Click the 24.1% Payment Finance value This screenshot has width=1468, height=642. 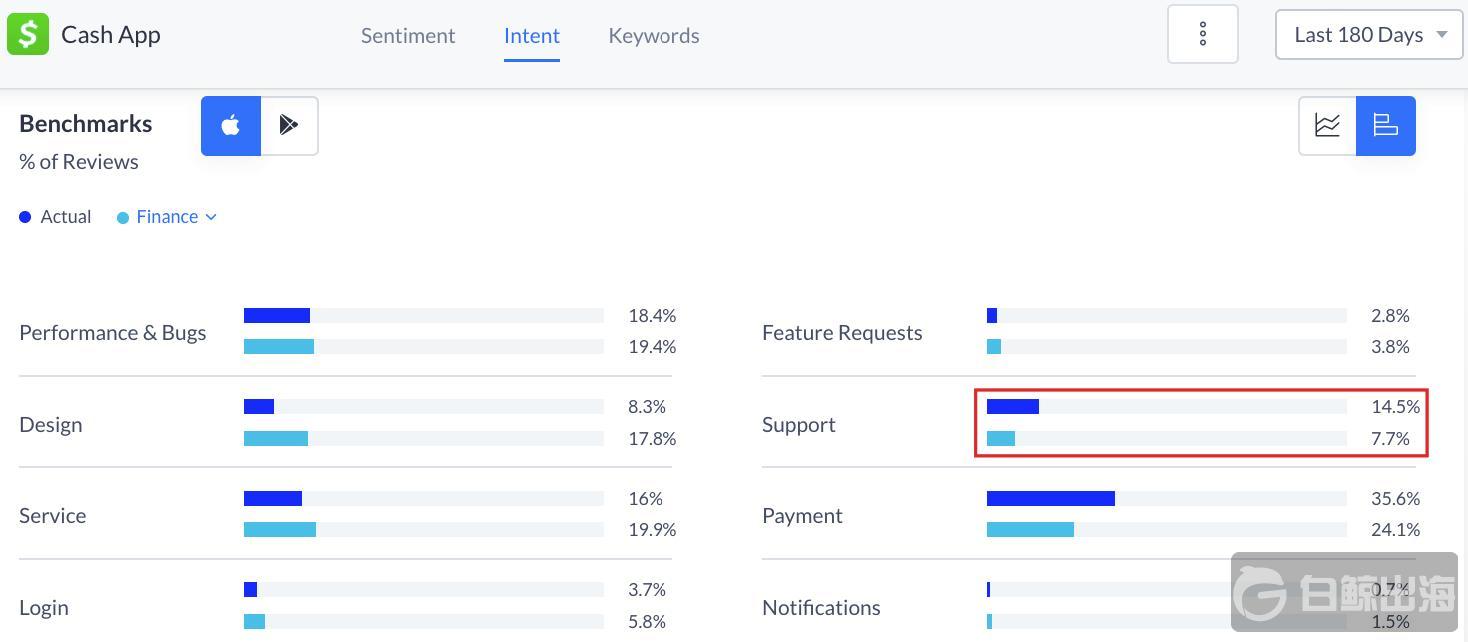pos(1396,530)
